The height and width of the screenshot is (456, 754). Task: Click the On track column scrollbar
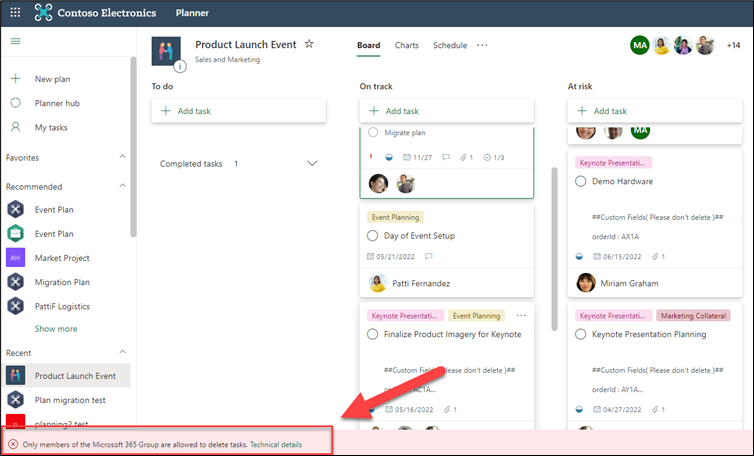[x=552, y=230]
